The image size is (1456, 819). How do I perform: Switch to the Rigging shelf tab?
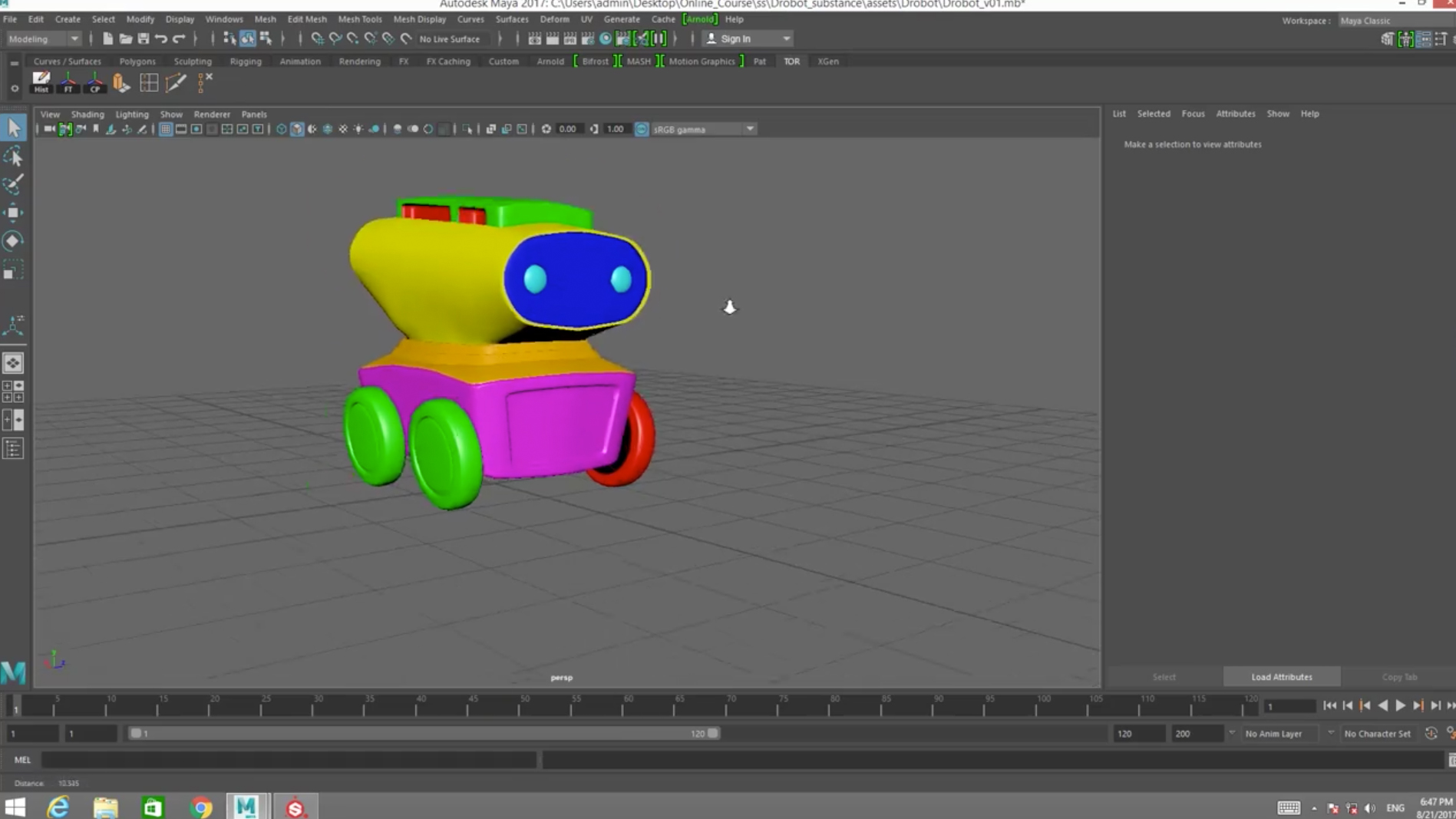click(246, 61)
